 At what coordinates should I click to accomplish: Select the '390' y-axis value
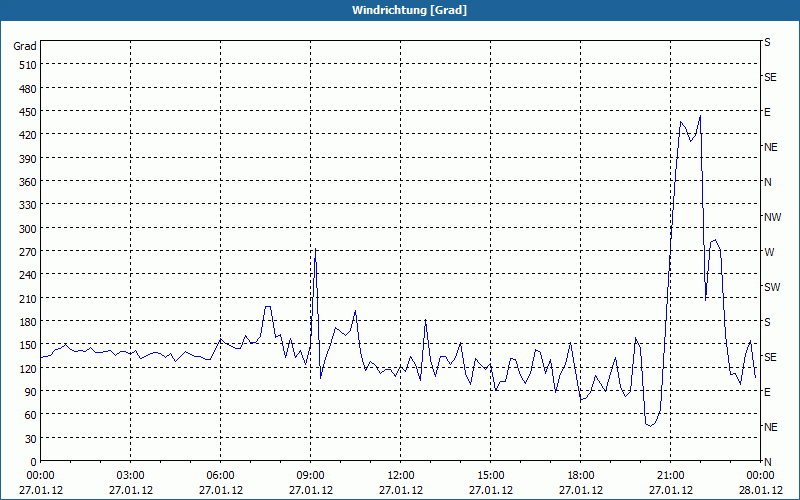(x=28, y=159)
